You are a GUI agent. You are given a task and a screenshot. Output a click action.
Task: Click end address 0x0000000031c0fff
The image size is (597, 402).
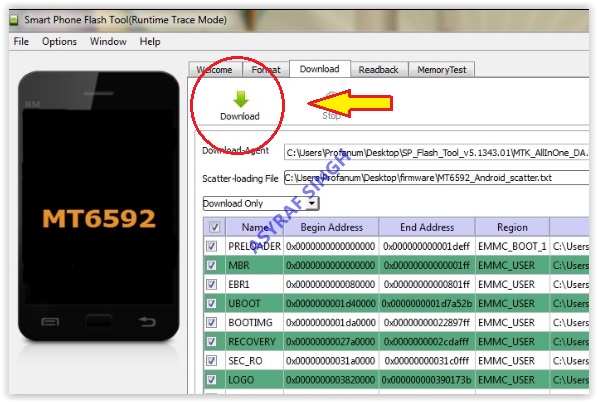click(x=426, y=361)
